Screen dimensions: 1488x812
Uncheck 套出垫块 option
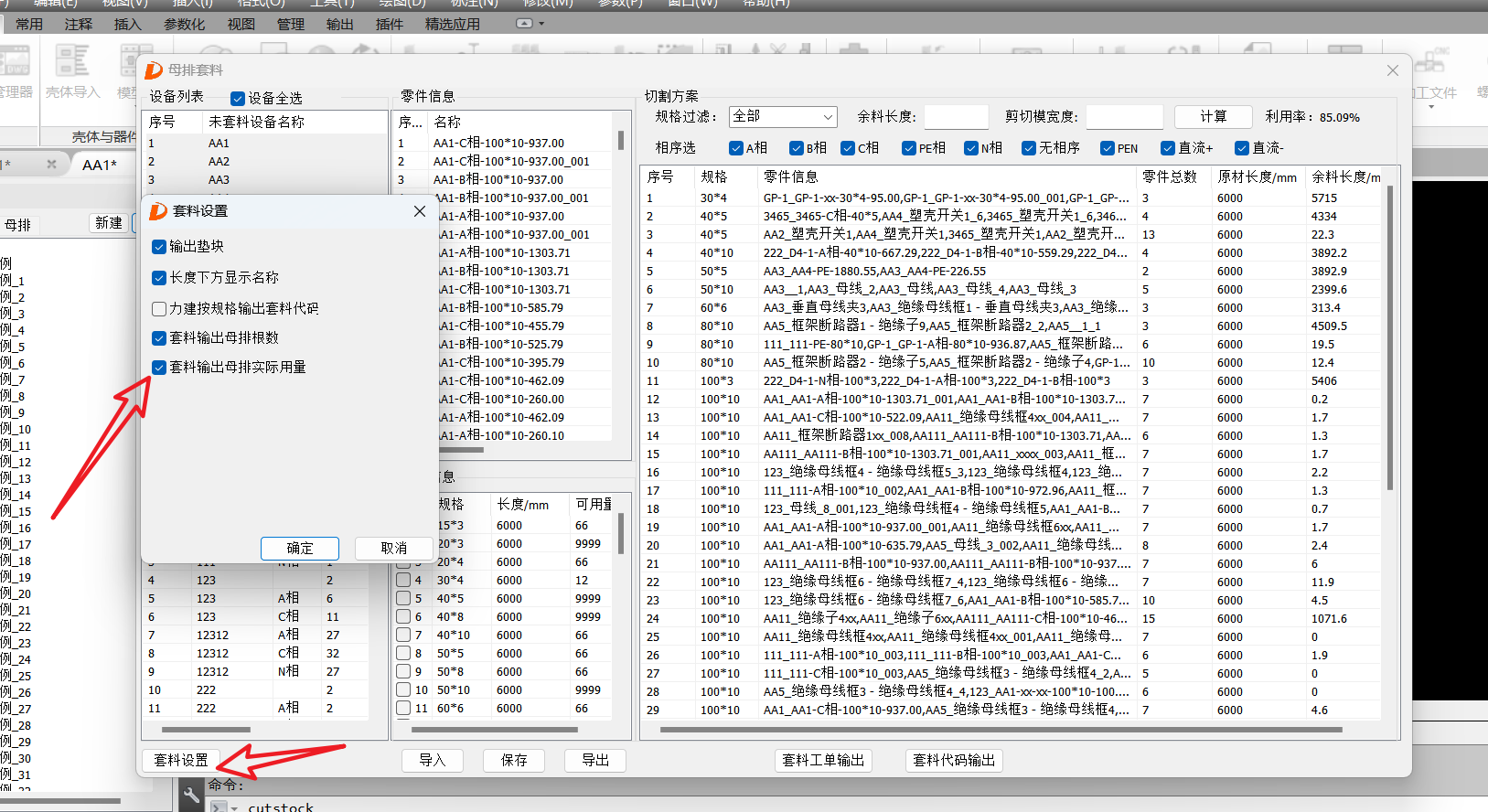coord(159,247)
